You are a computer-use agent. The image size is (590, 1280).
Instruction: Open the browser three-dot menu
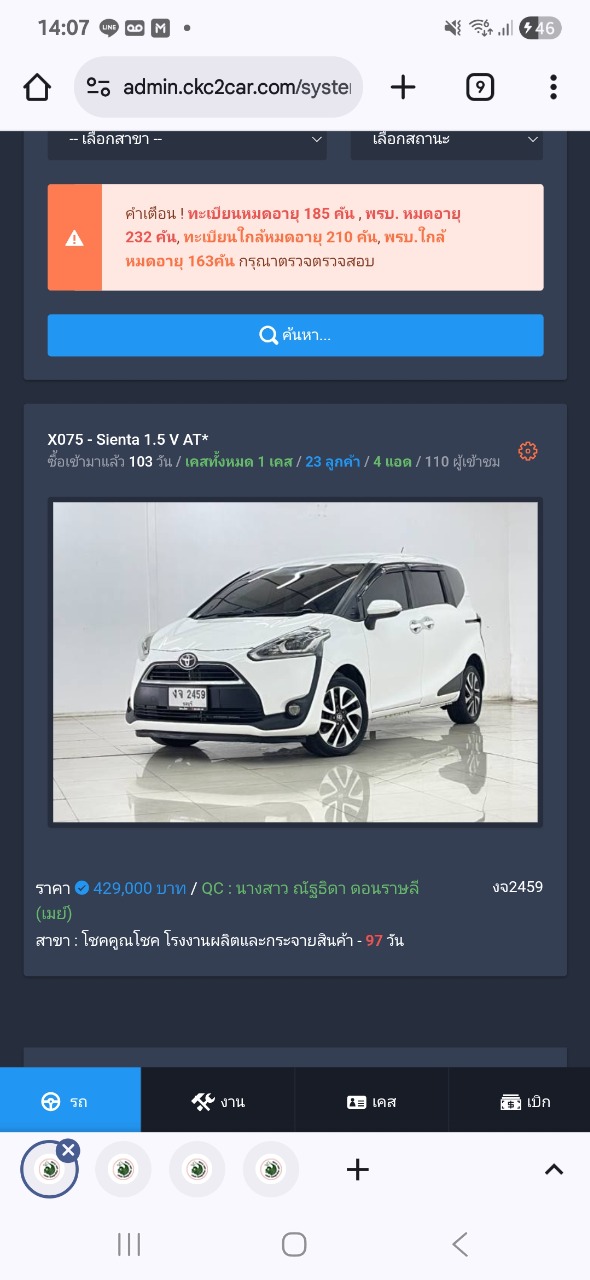coord(553,88)
